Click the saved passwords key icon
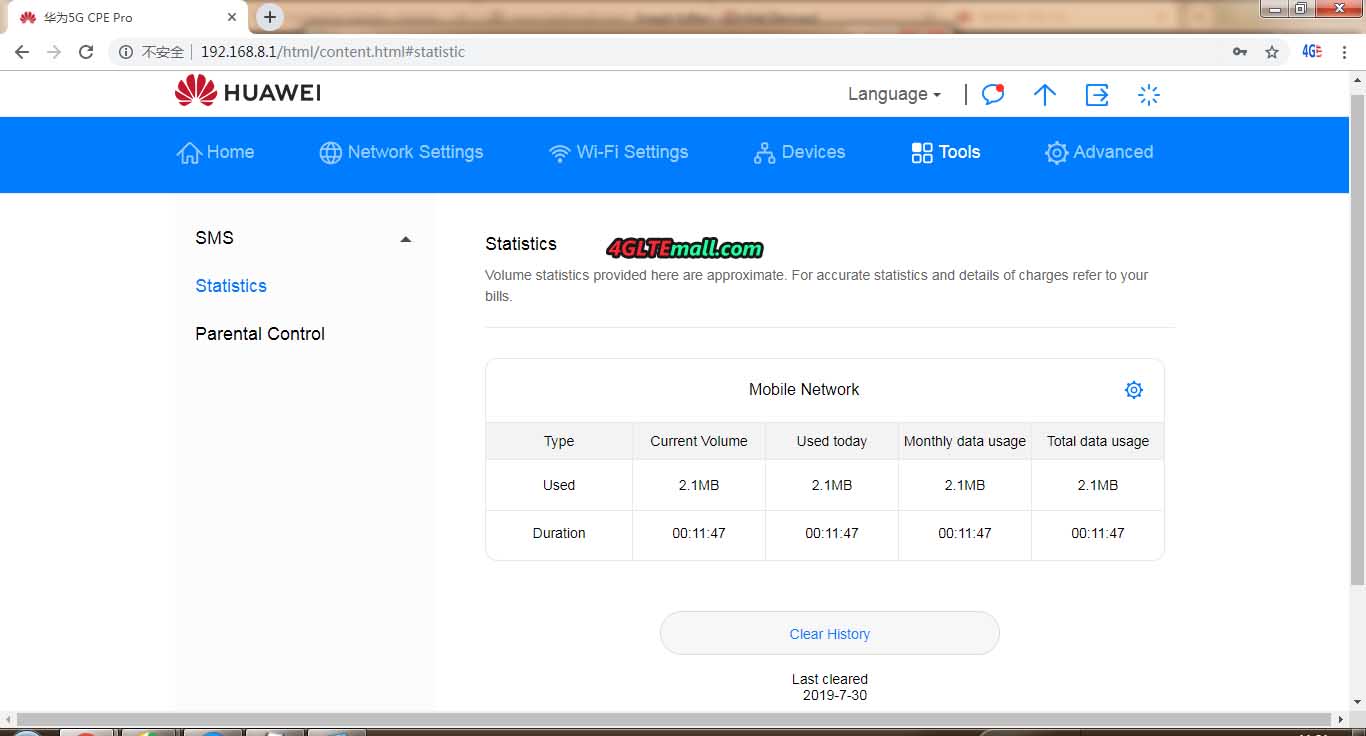 tap(1240, 52)
